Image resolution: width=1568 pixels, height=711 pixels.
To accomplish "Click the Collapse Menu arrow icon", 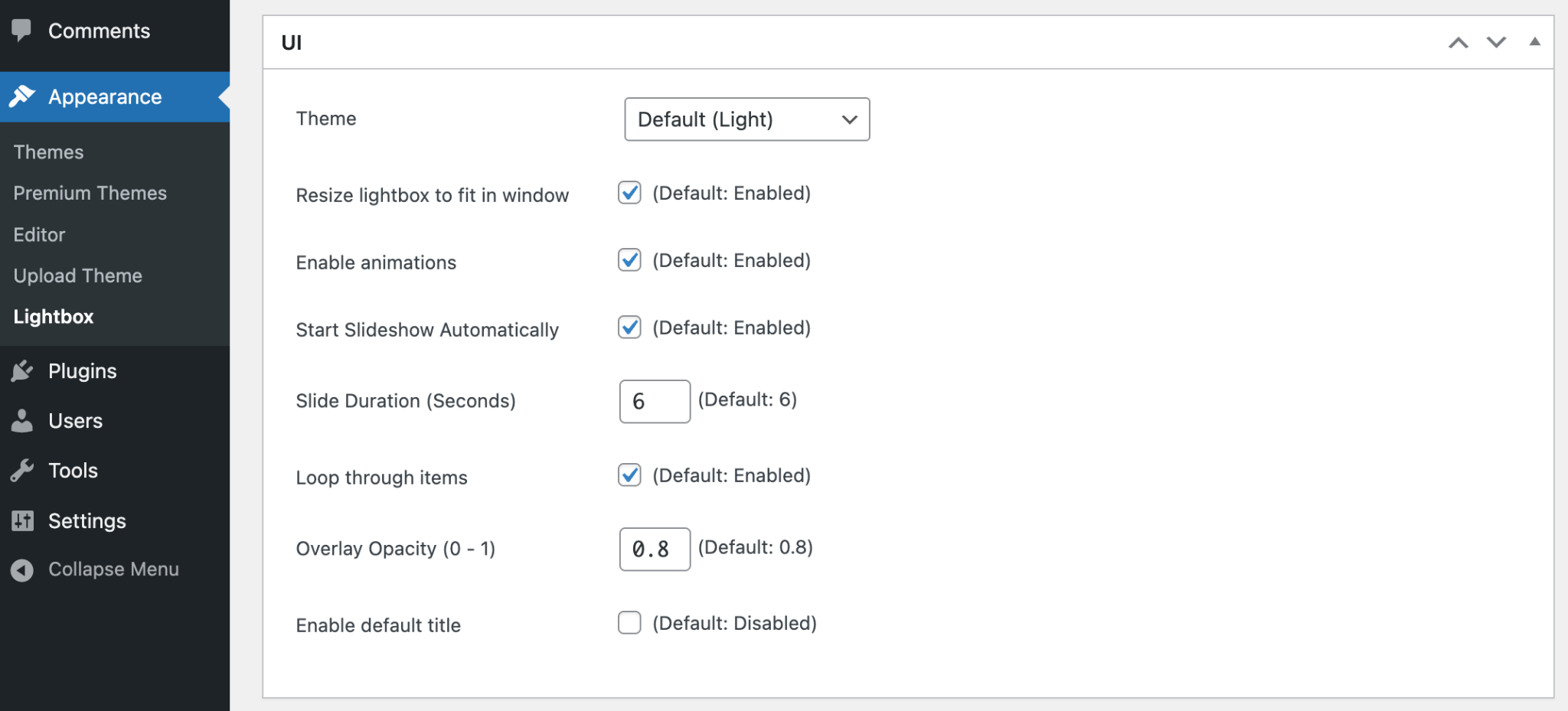I will point(22,569).
